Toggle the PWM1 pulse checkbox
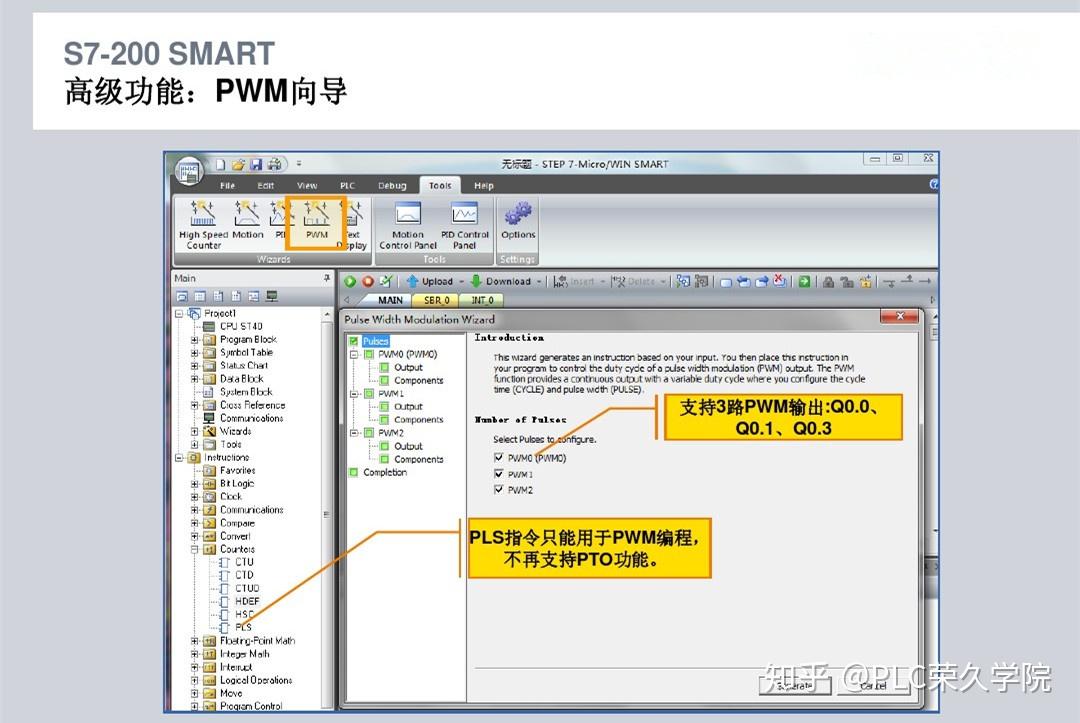This screenshot has width=1080, height=723. click(x=499, y=474)
